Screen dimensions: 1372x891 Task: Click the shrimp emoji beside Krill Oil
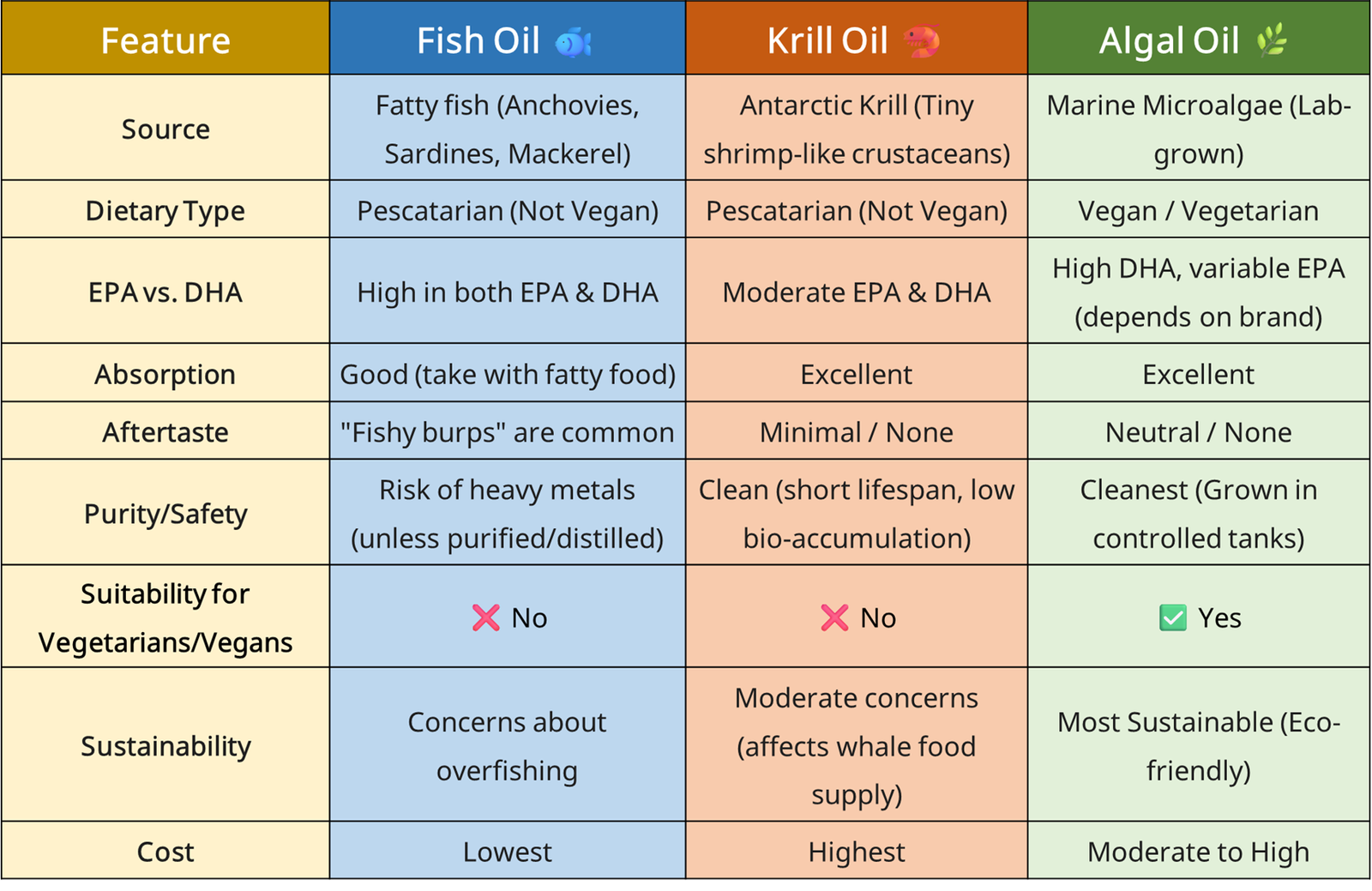pyautogui.click(x=923, y=41)
